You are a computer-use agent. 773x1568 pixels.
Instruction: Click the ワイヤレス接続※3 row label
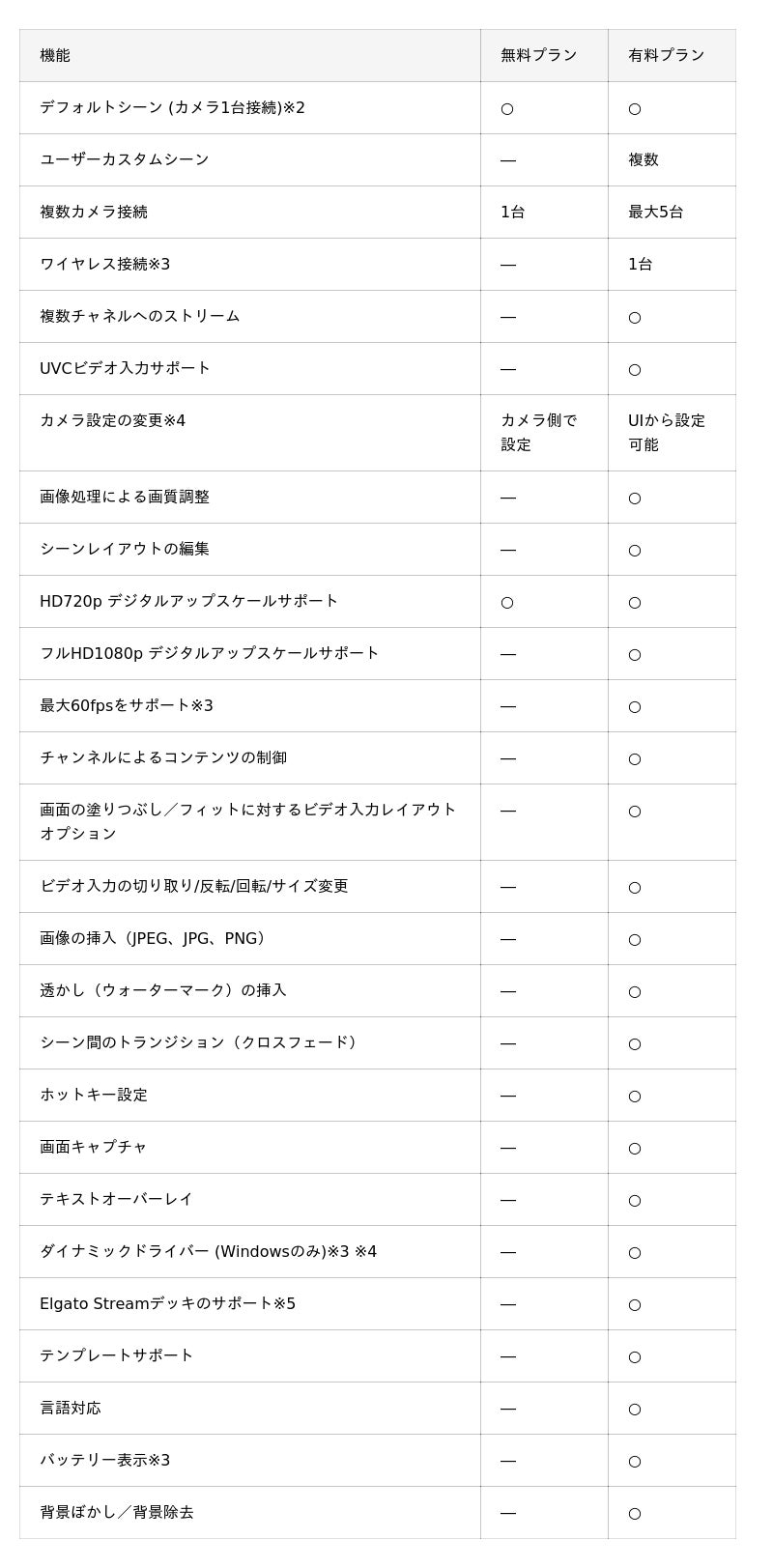pos(104,265)
